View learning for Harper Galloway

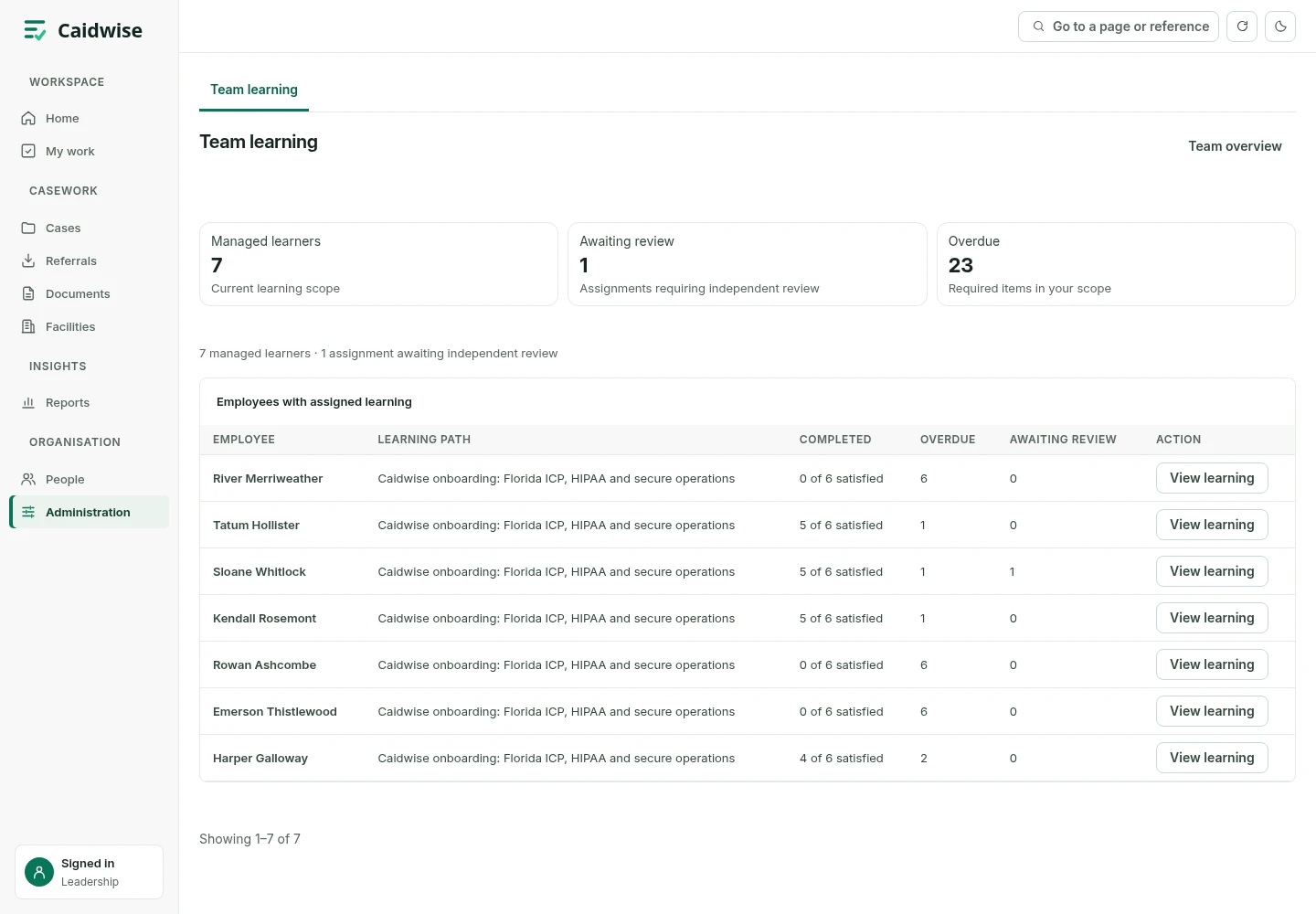tap(1212, 758)
